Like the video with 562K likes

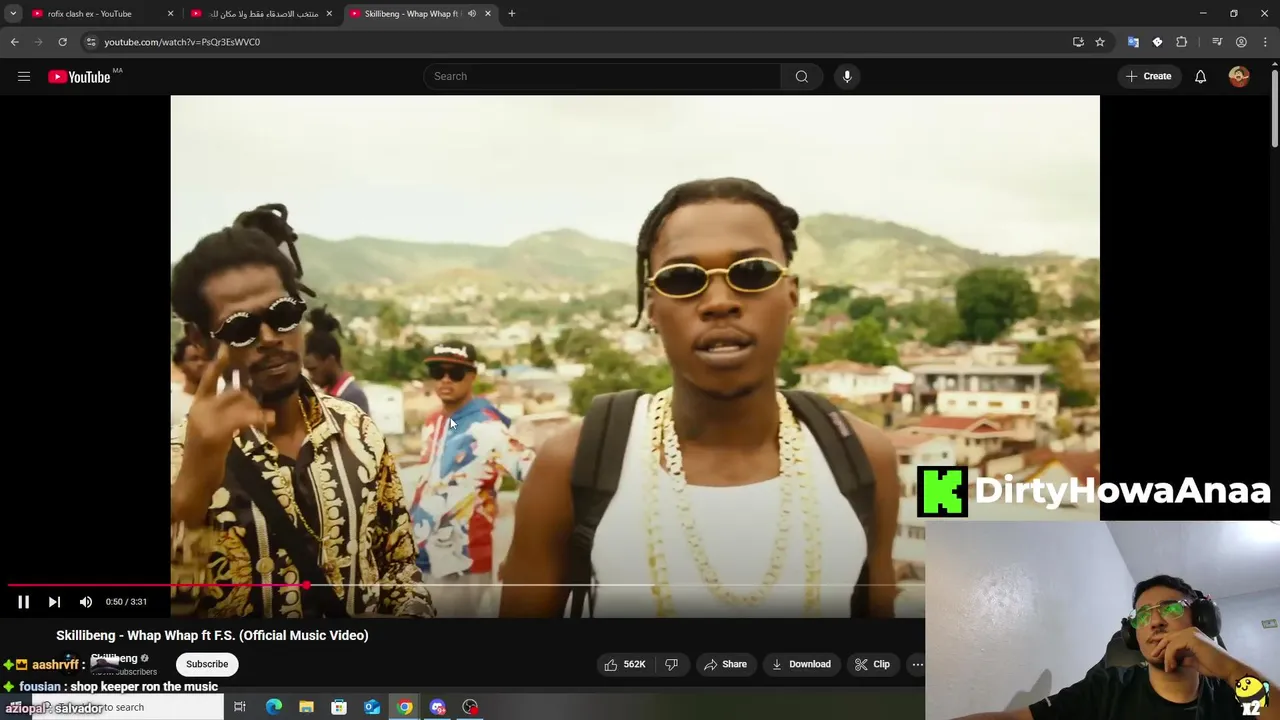click(x=624, y=664)
